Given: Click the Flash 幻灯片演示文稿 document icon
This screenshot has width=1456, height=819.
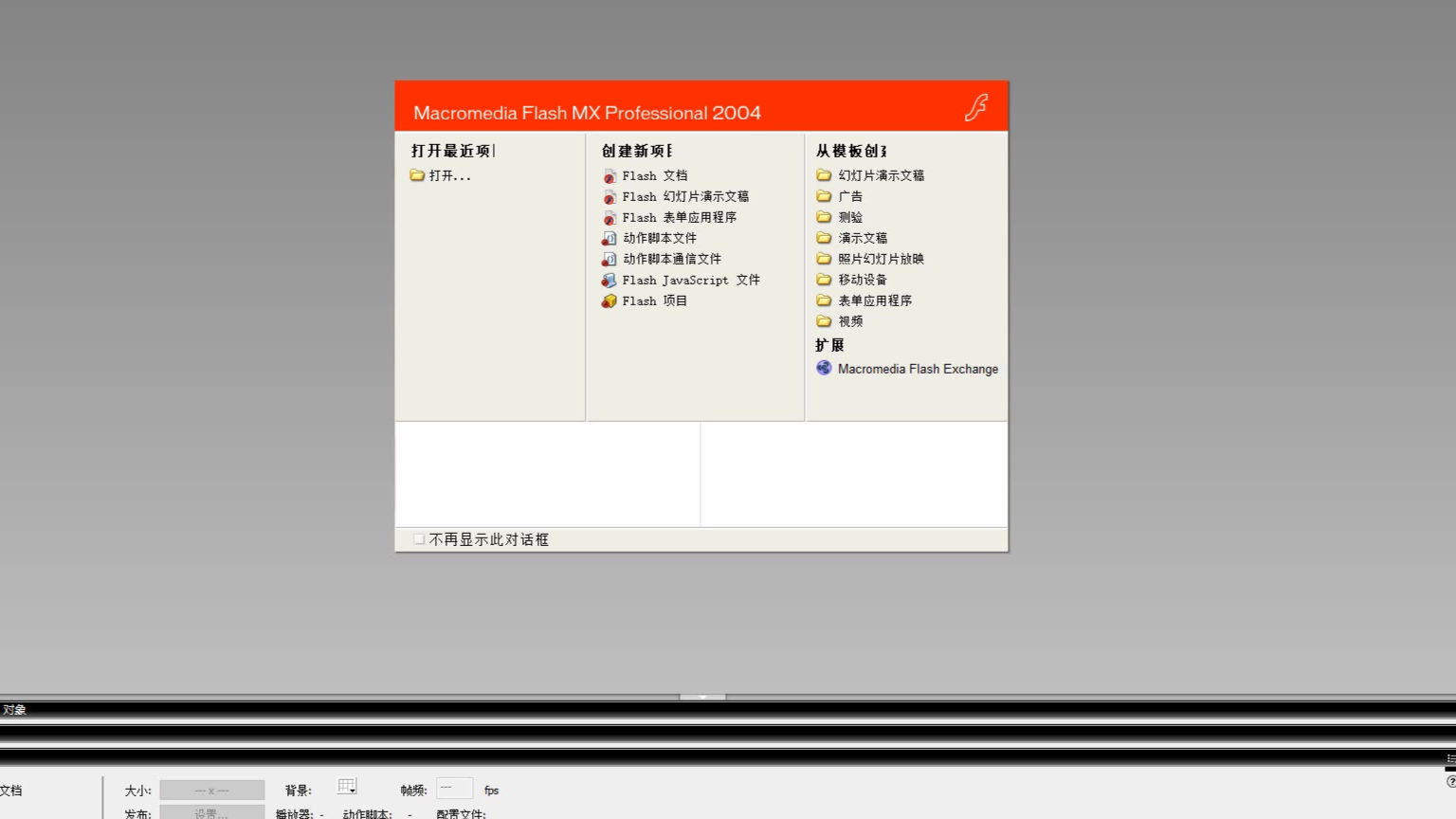Looking at the screenshot, I should [x=610, y=197].
